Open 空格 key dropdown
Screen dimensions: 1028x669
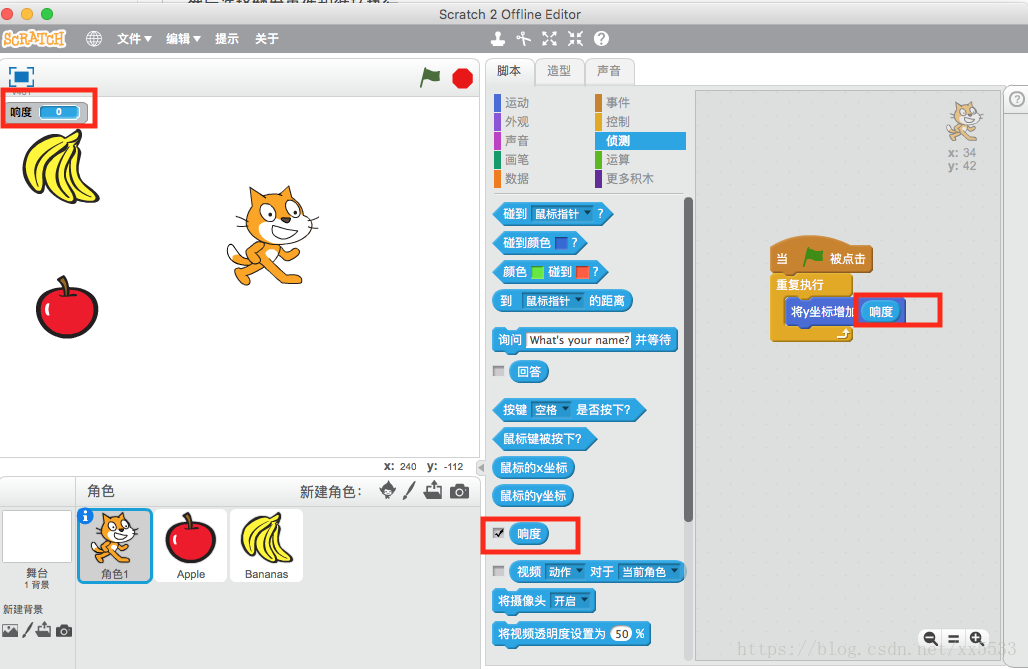click(551, 410)
